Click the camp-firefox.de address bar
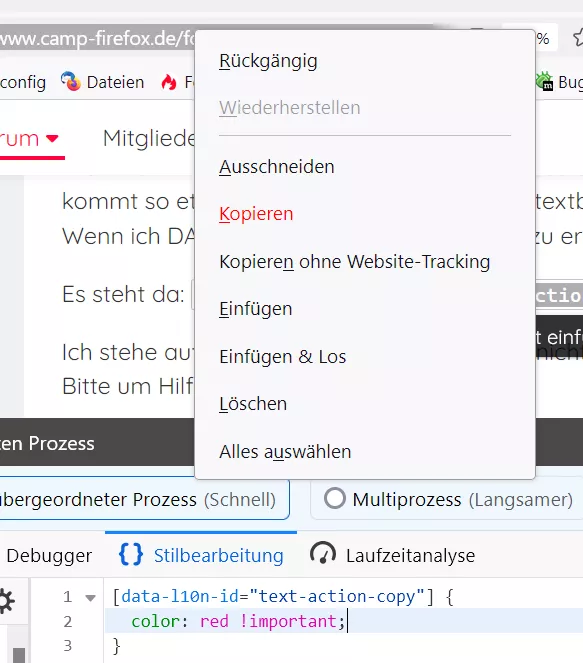This screenshot has height=663, width=583. click(x=97, y=38)
